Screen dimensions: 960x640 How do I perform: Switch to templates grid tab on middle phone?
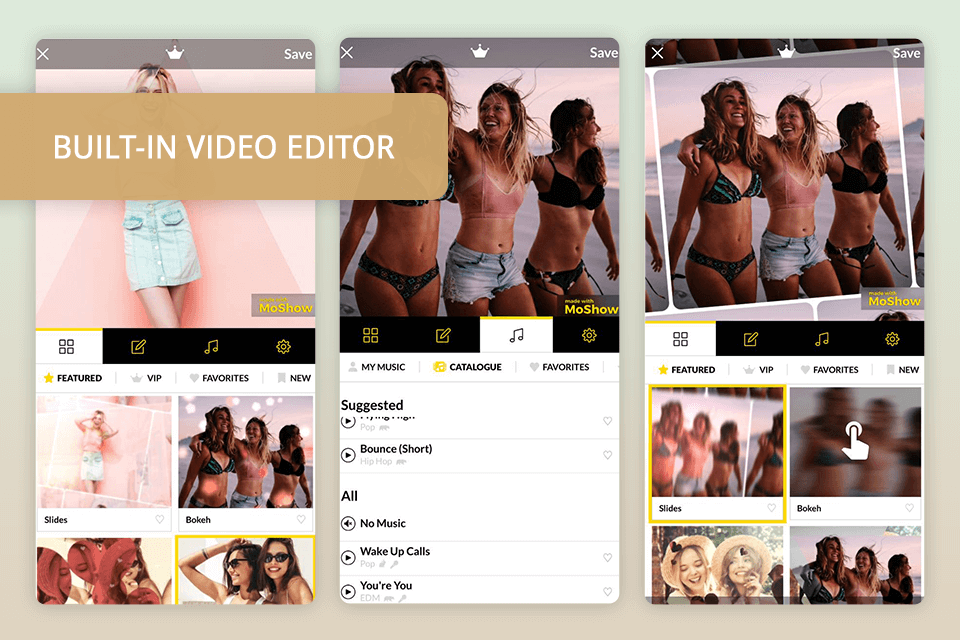[x=370, y=335]
